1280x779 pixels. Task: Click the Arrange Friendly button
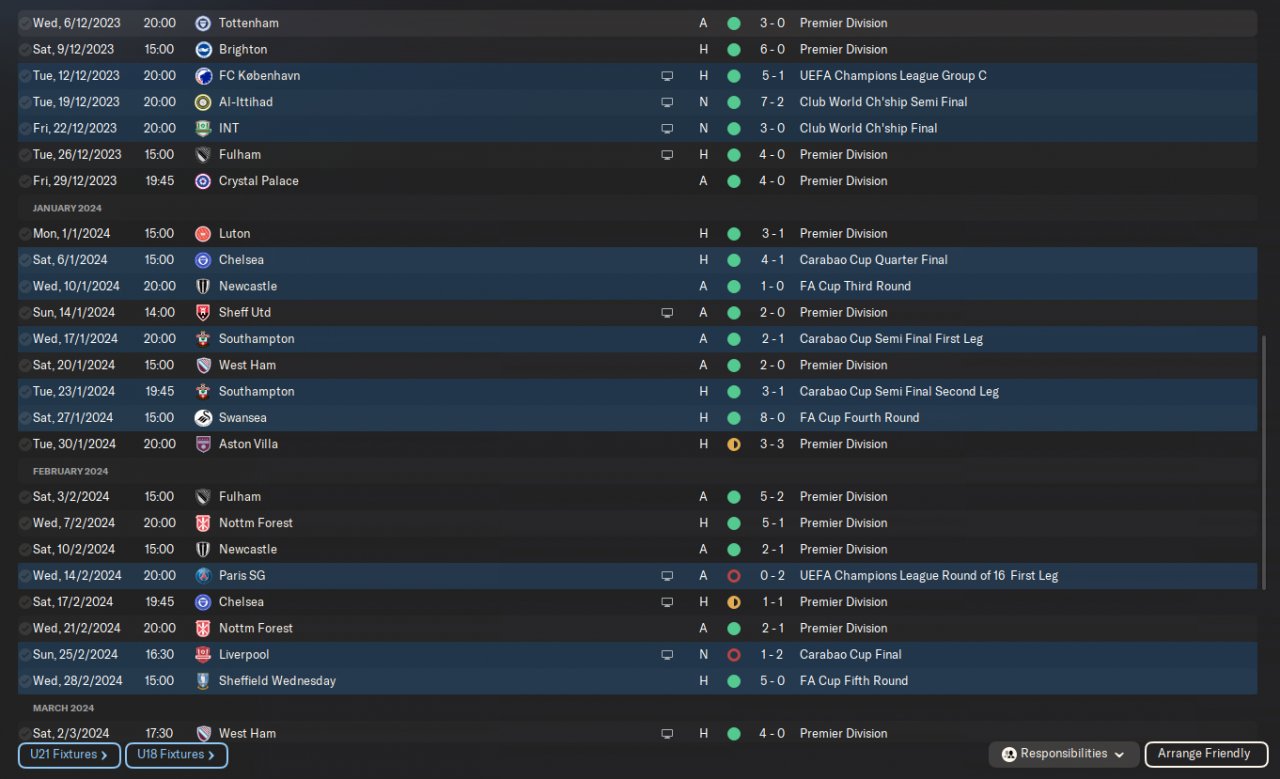point(1206,754)
